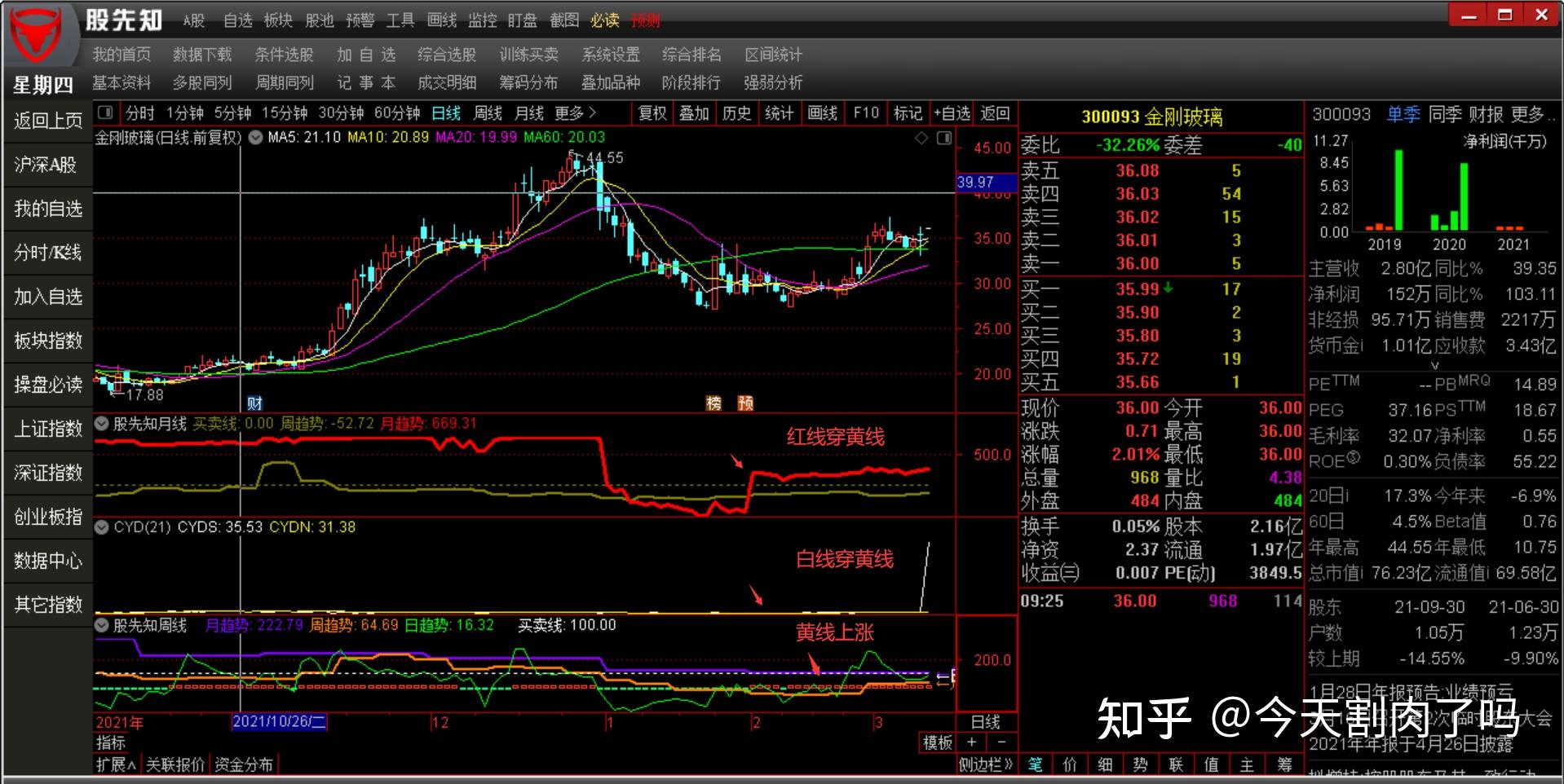
Task: Click 返回 in chart toolbar
Action: (x=996, y=112)
